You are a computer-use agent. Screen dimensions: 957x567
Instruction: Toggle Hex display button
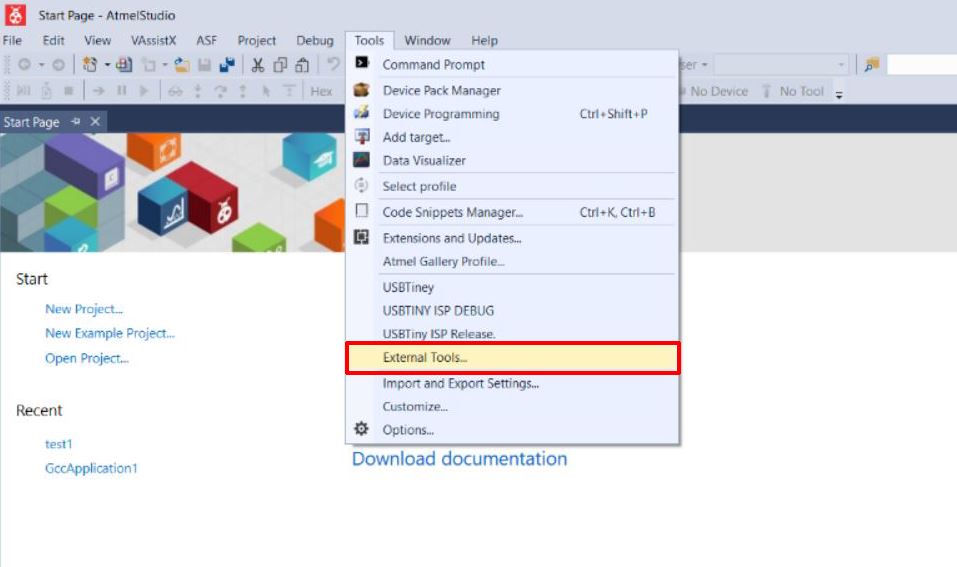(321, 92)
